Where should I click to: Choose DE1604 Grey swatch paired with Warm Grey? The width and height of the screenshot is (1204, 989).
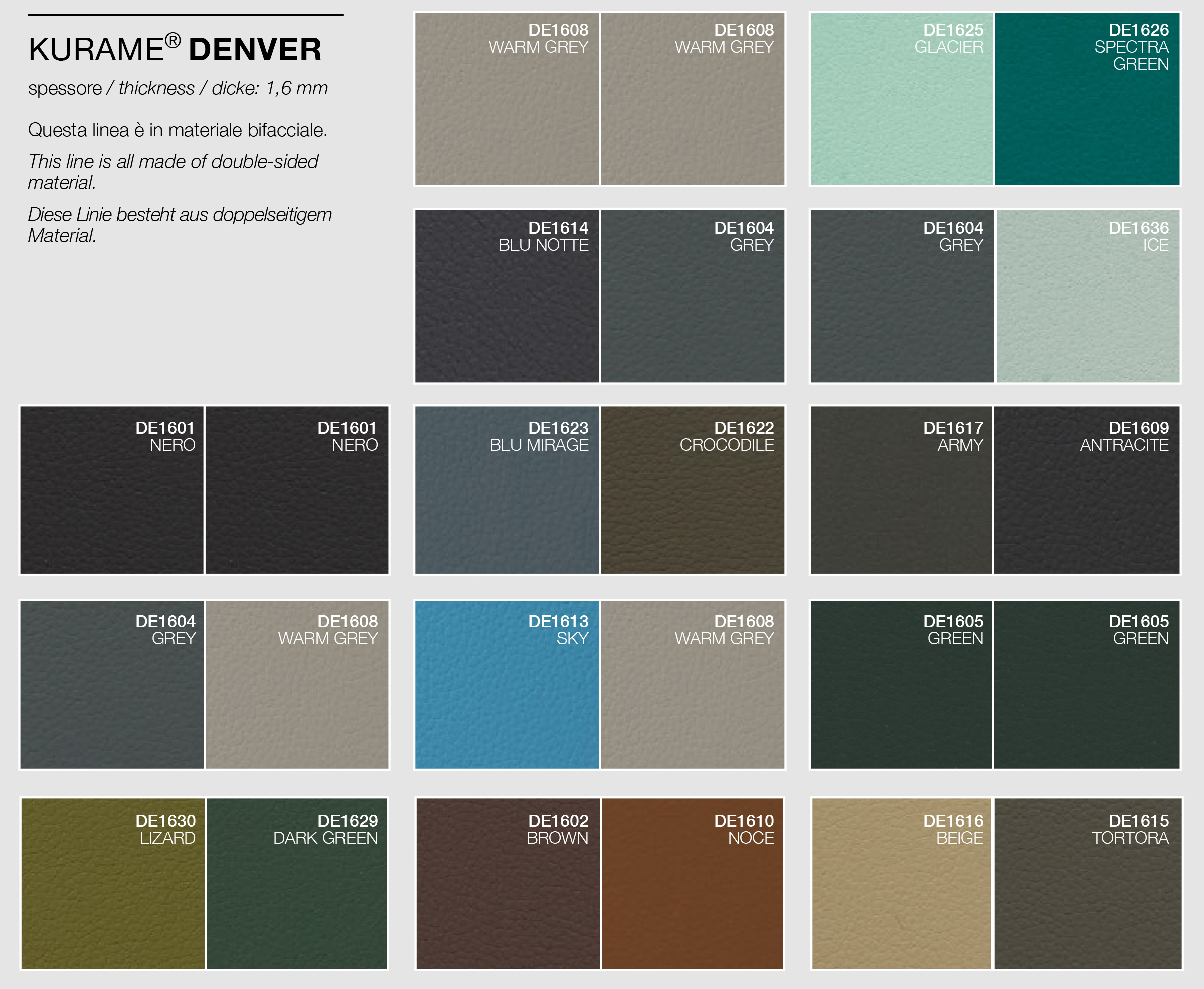(112, 685)
